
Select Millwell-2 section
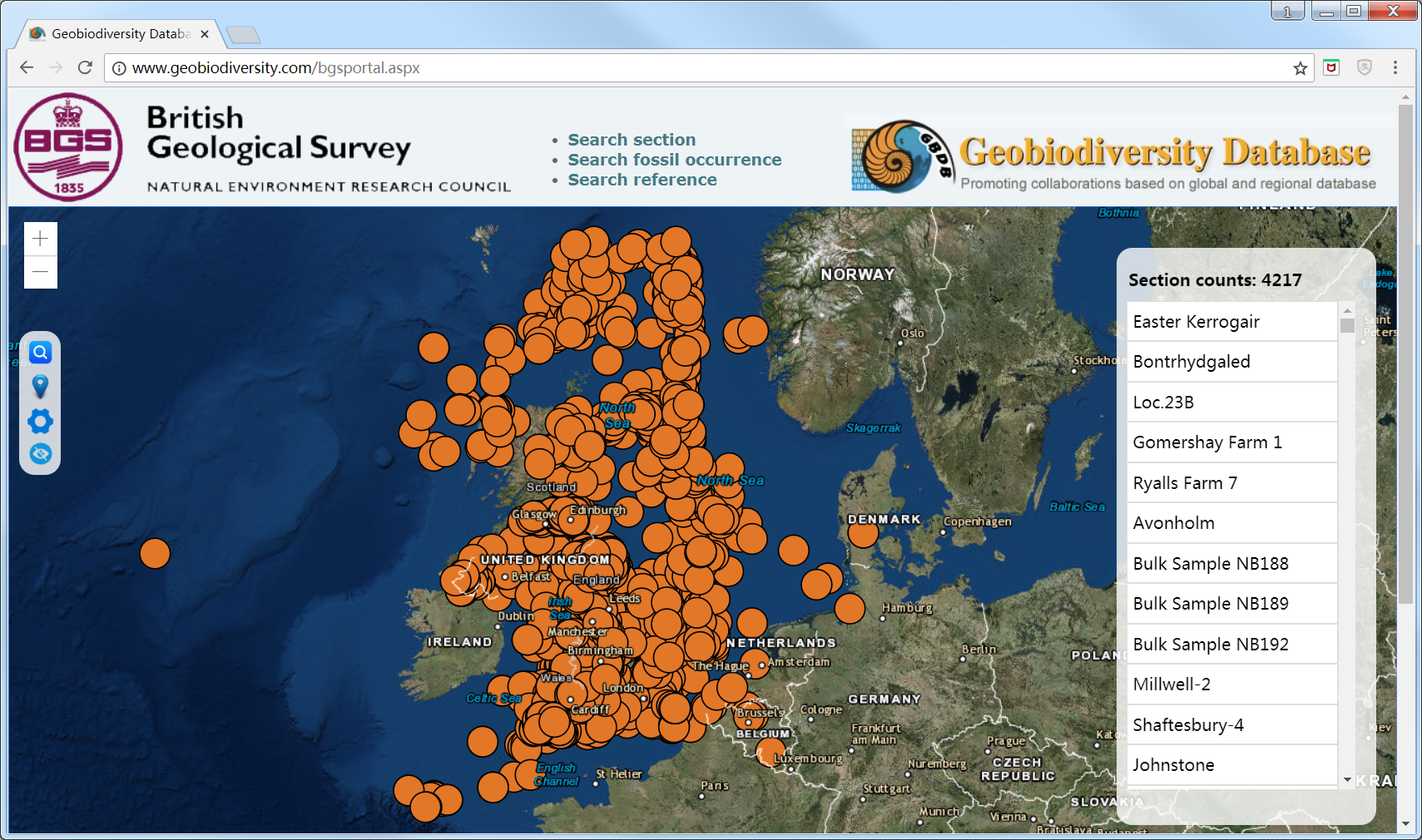1231,684
